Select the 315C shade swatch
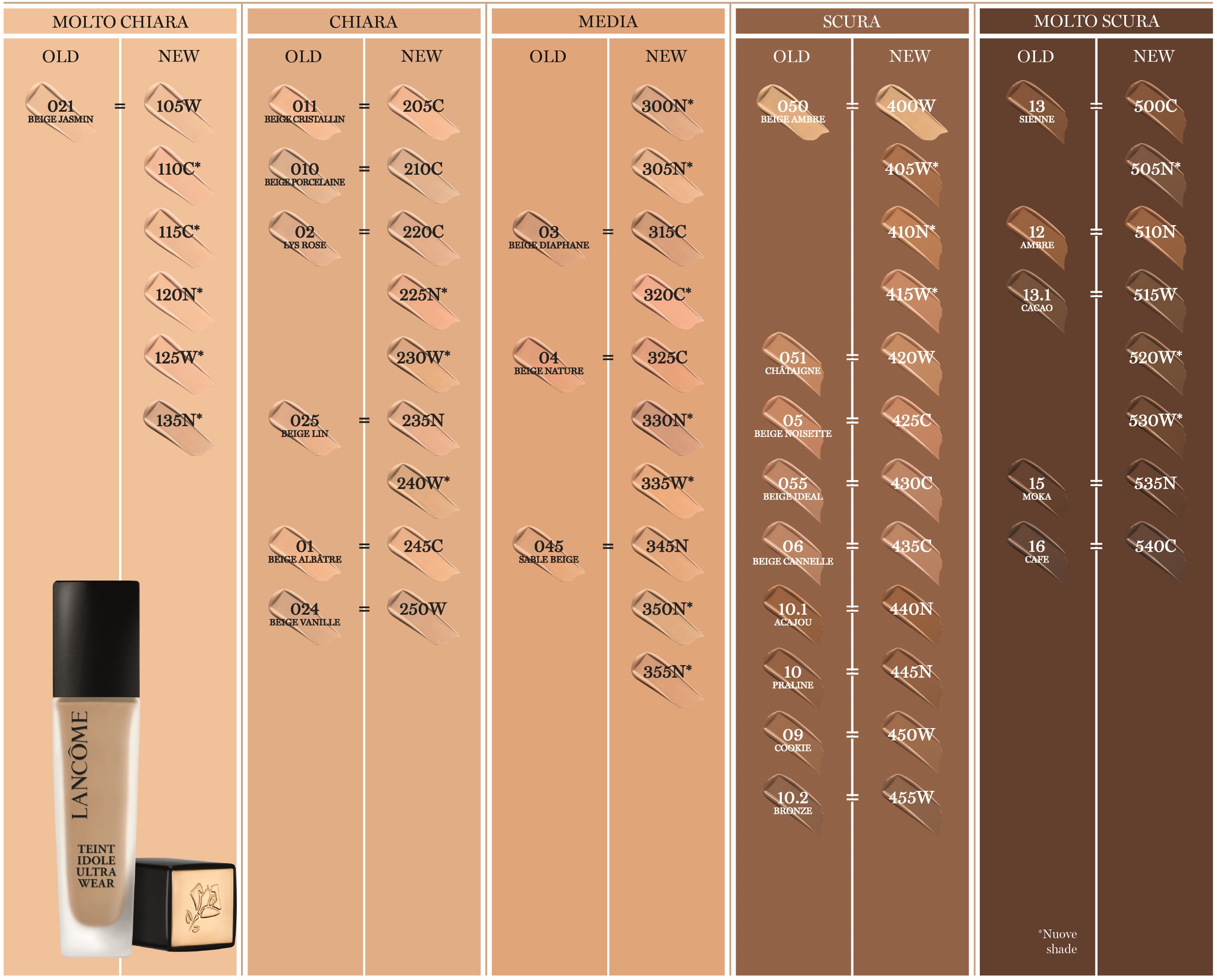The height and width of the screenshot is (980, 1217). click(x=668, y=238)
